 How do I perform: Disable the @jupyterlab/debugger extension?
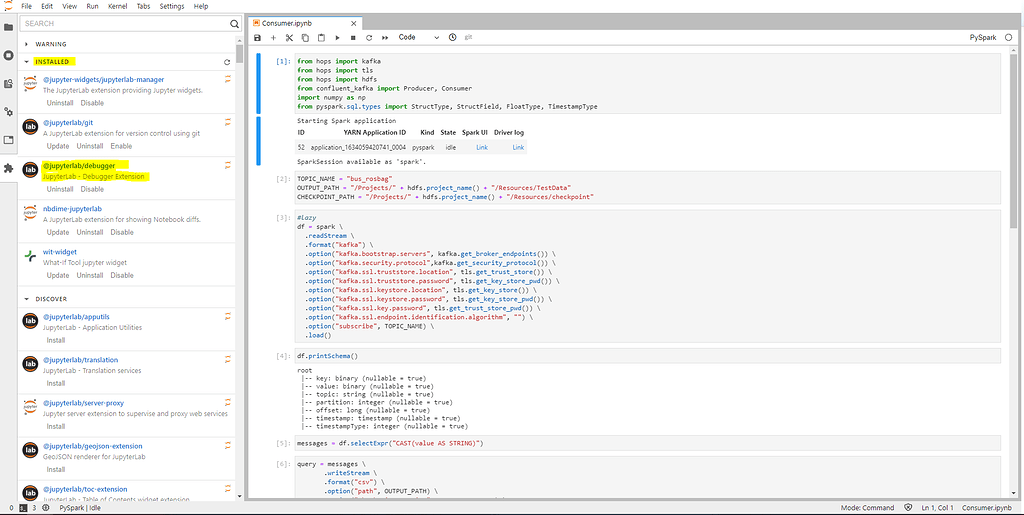point(92,189)
